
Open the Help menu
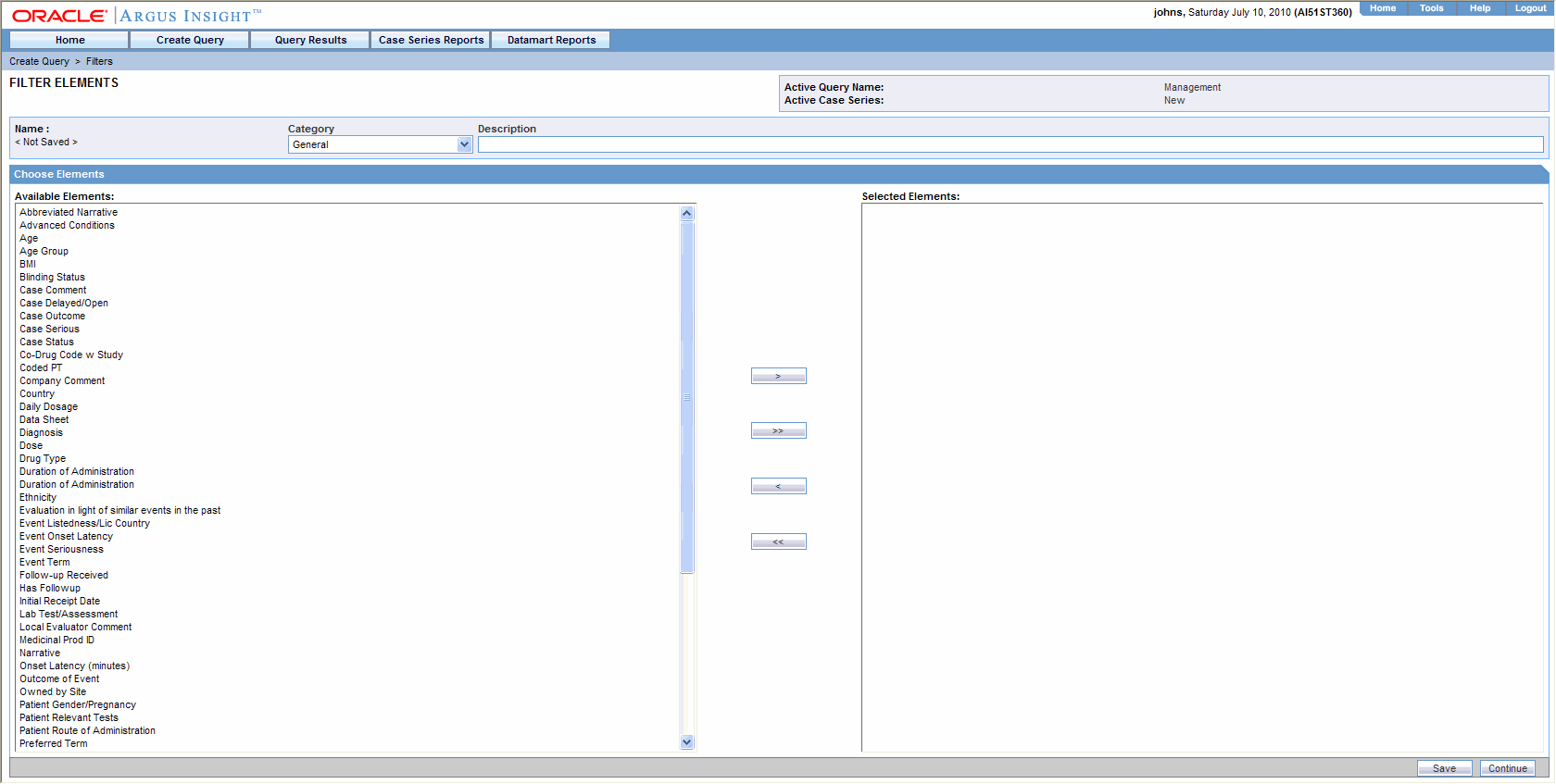pos(1480,8)
